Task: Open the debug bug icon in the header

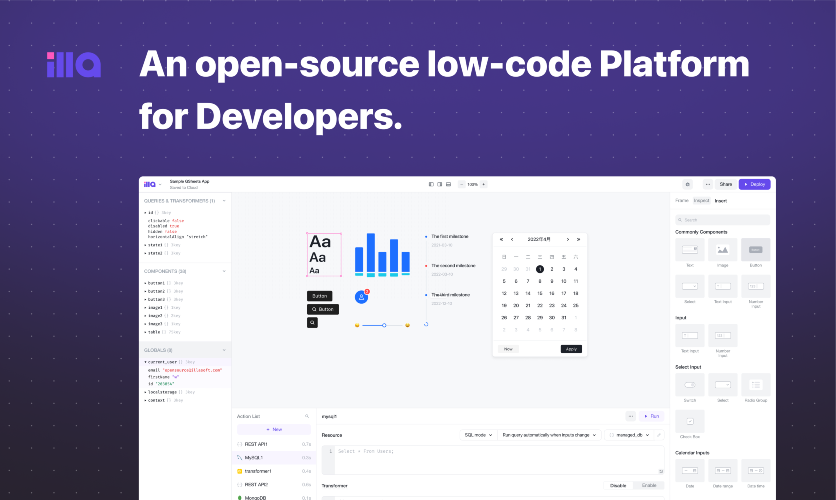Action: [688, 184]
